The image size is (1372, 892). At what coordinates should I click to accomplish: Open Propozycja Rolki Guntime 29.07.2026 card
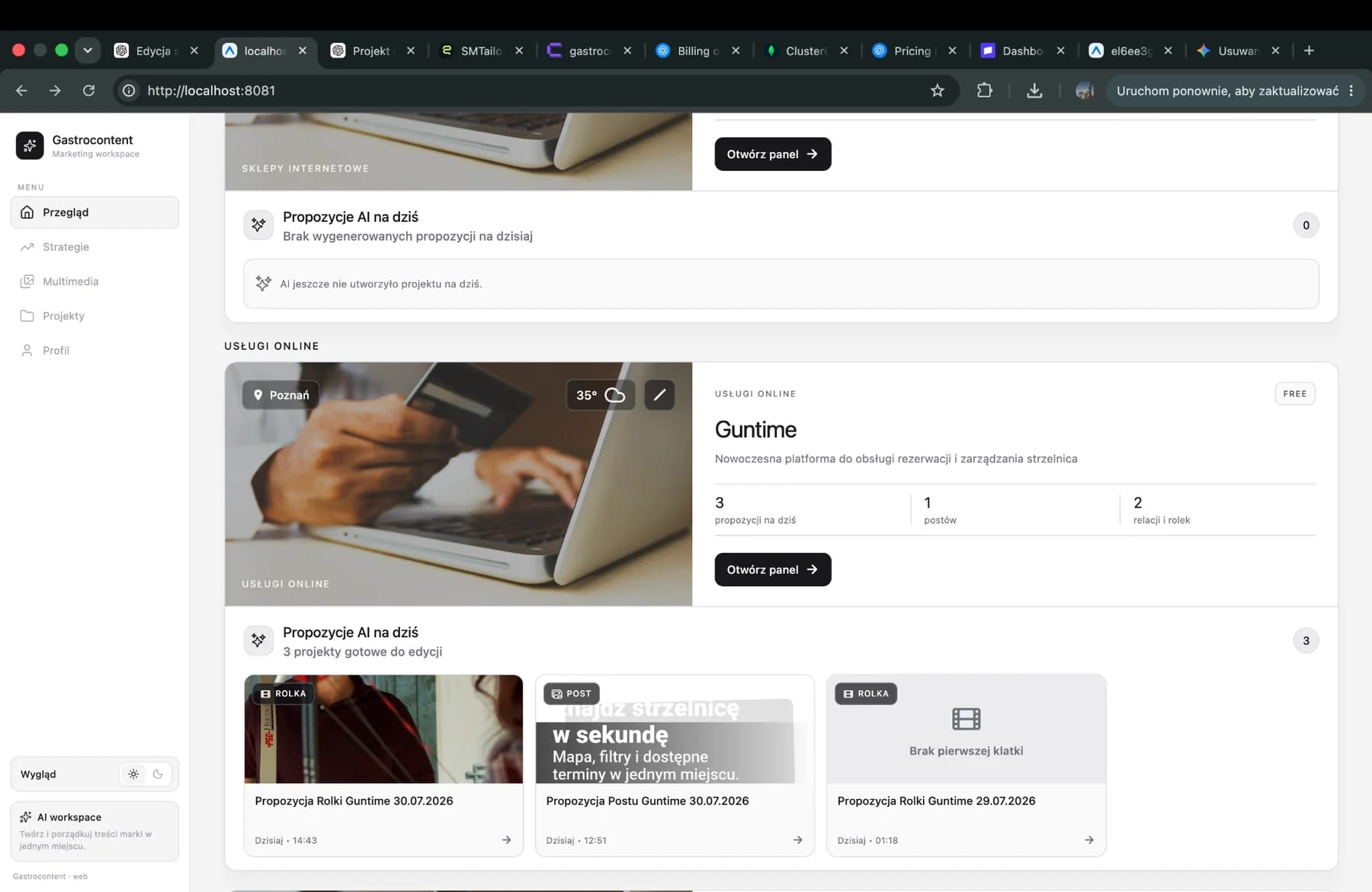[966, 765]
